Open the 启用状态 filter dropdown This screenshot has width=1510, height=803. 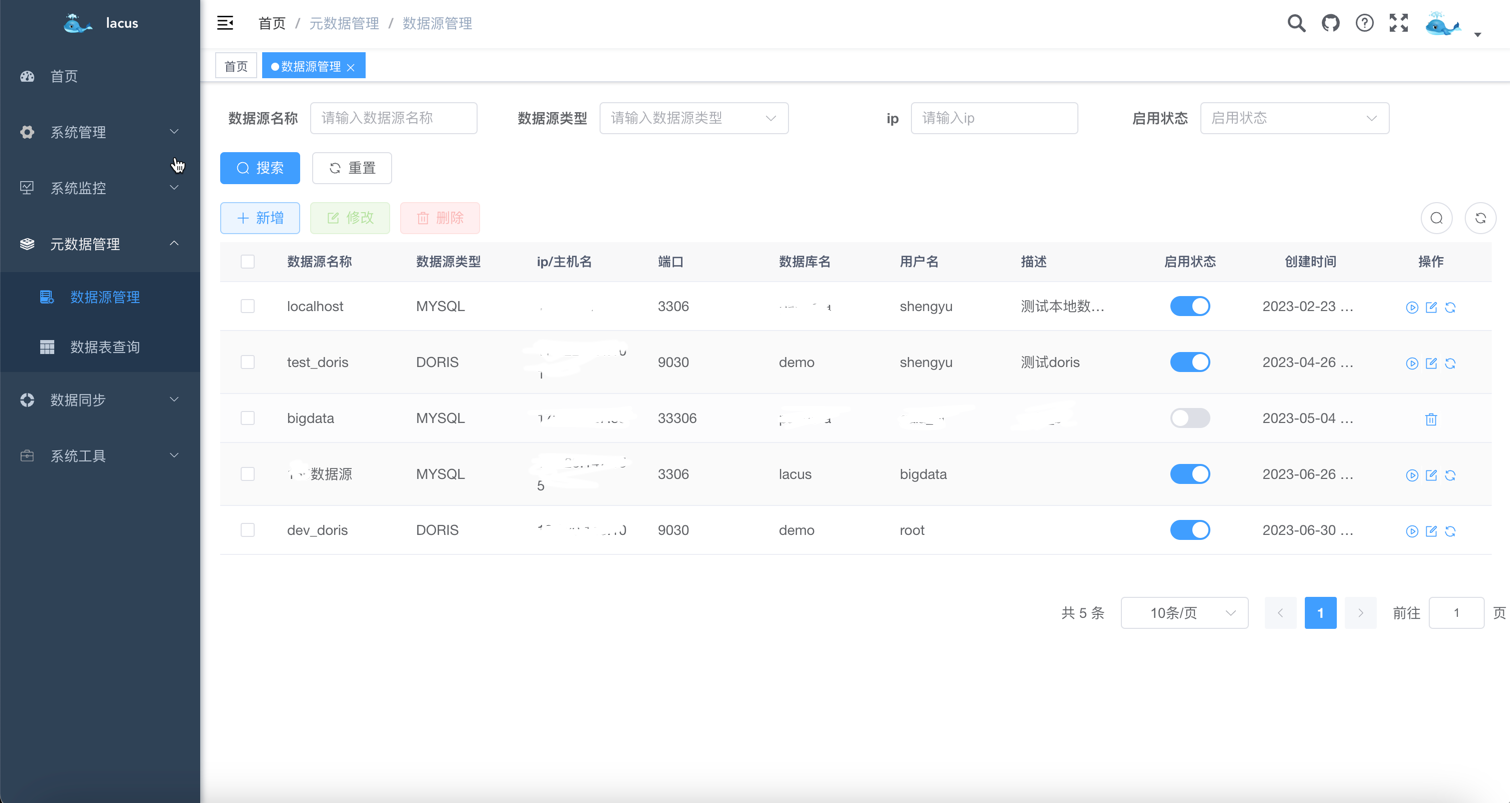1294,118
